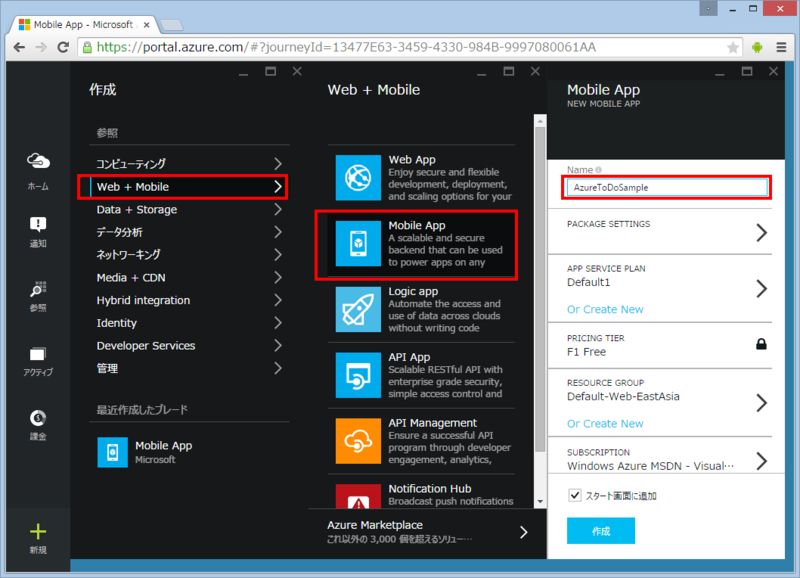Switch to the Mobile App browser tab
The image size is (800, 578).
coord(84,24)
